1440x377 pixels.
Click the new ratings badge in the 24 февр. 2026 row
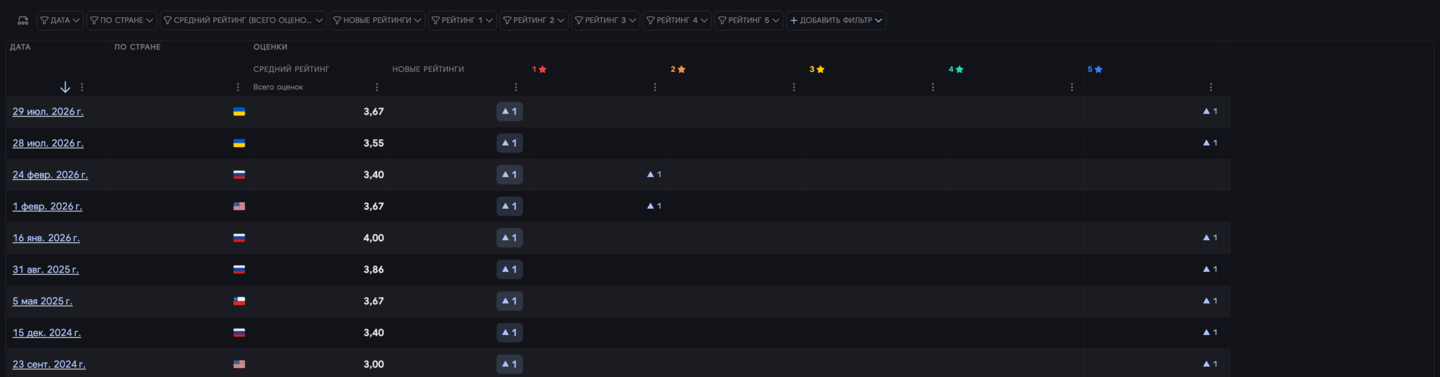click(x=510, y=175)
